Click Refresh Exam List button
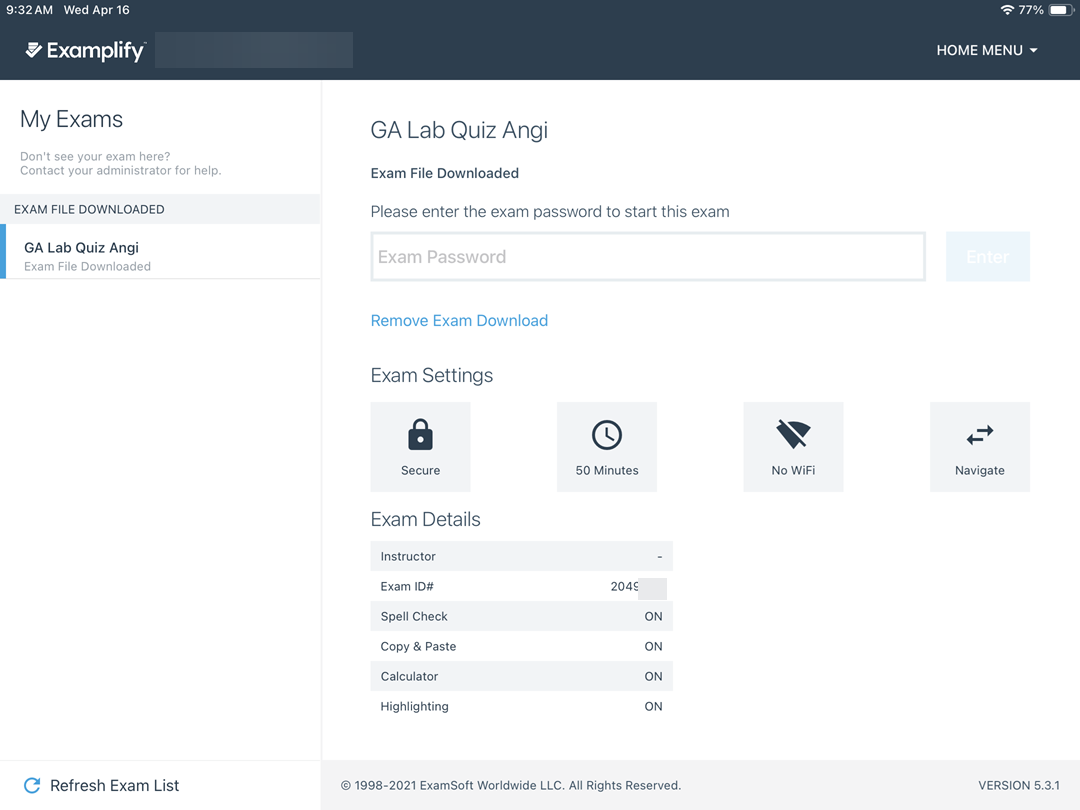The image size is (1080, 810). click(x=101, y=785)
